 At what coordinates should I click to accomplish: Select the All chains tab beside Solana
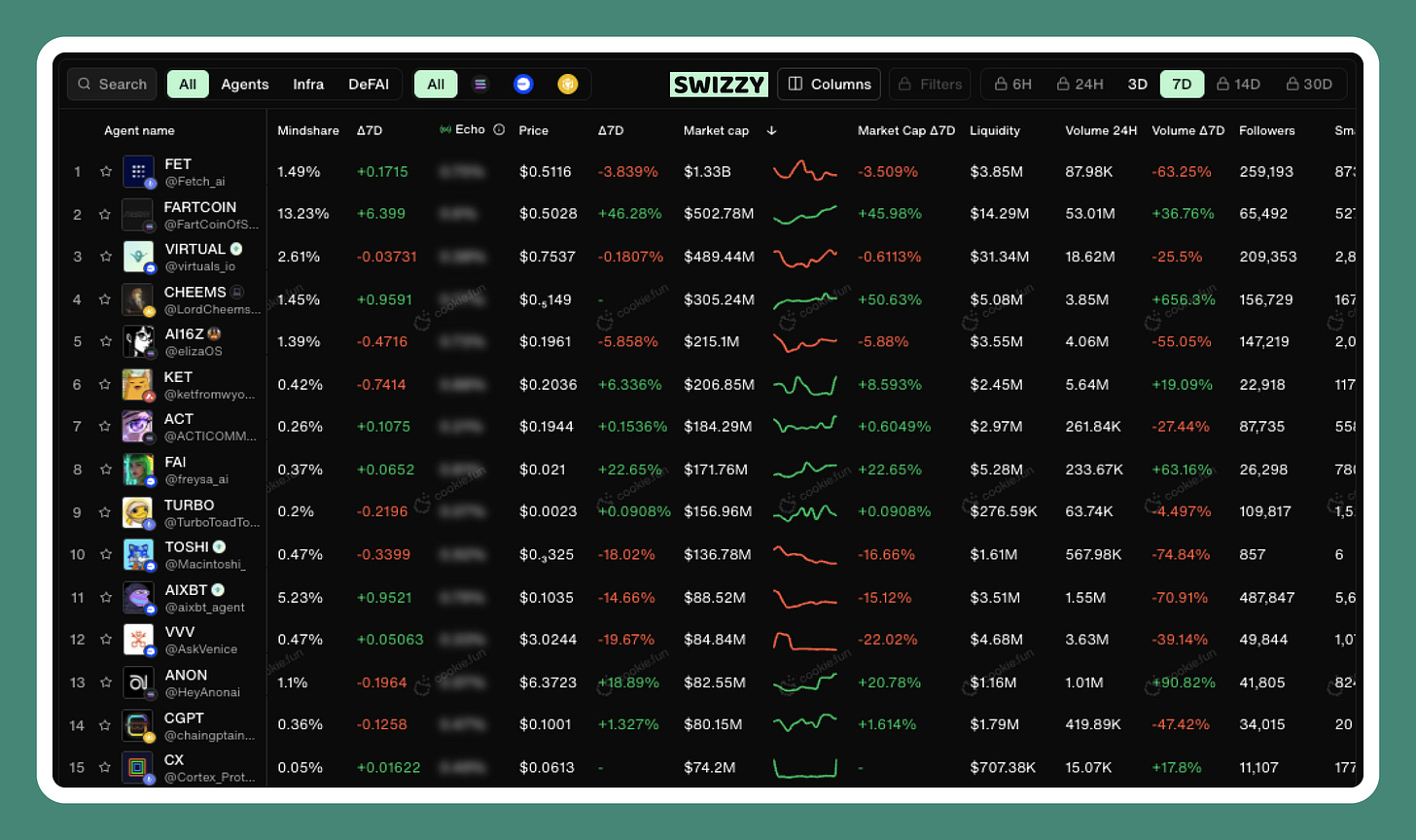436,85
